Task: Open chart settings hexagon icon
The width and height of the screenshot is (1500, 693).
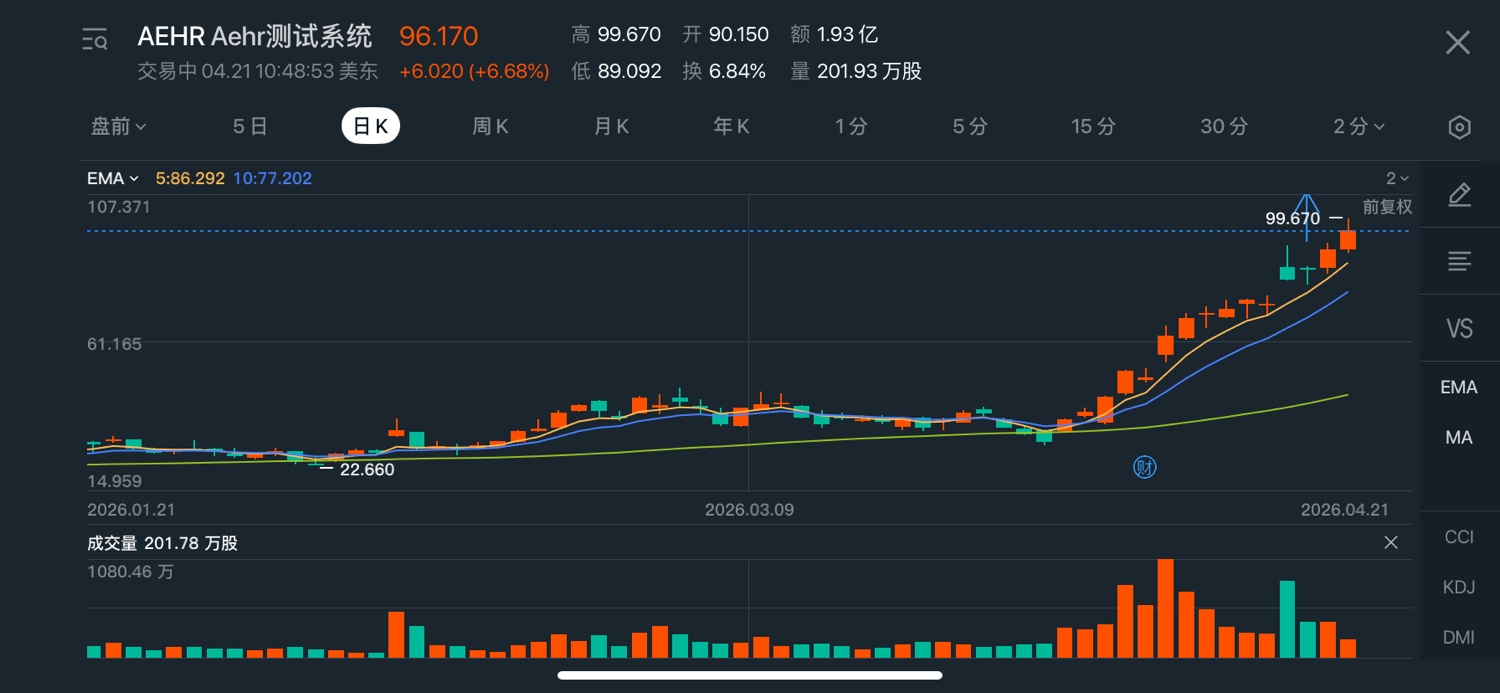Action: click(1459, 127)
